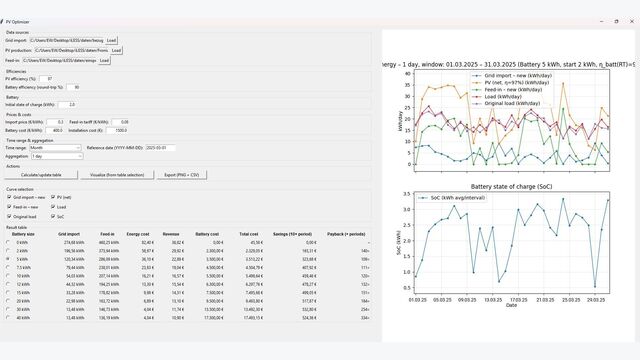Click the Reference date input field
Viewport: 640px width, 360px height.
[160, 148]
